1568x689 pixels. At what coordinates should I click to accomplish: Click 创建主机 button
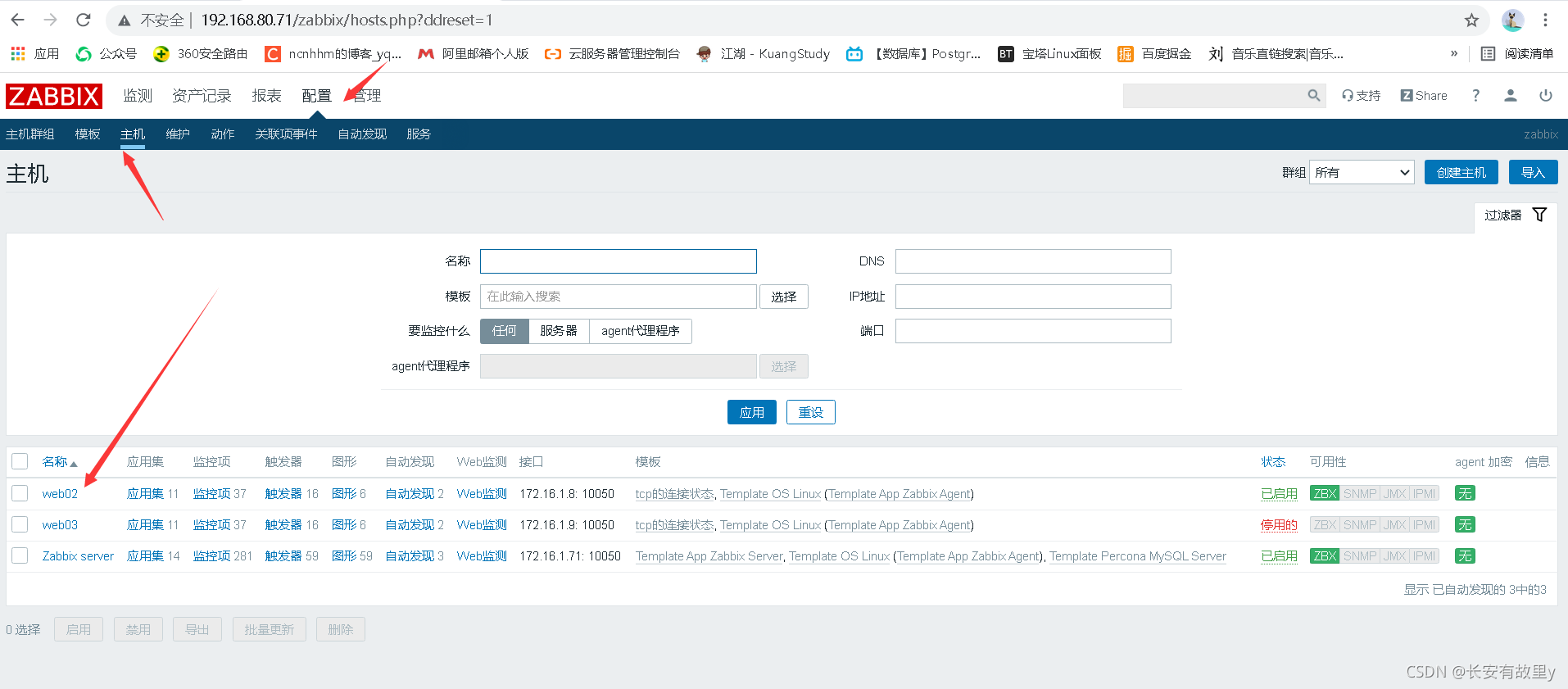click(x=1462, y=172)
